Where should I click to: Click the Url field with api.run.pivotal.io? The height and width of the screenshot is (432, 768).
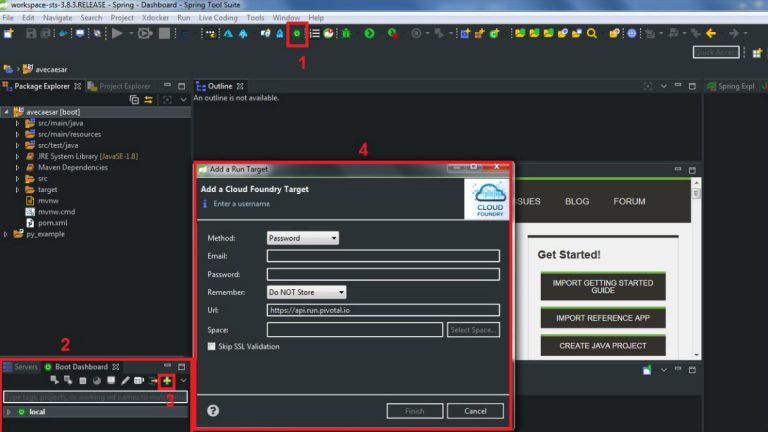[383, 310]
